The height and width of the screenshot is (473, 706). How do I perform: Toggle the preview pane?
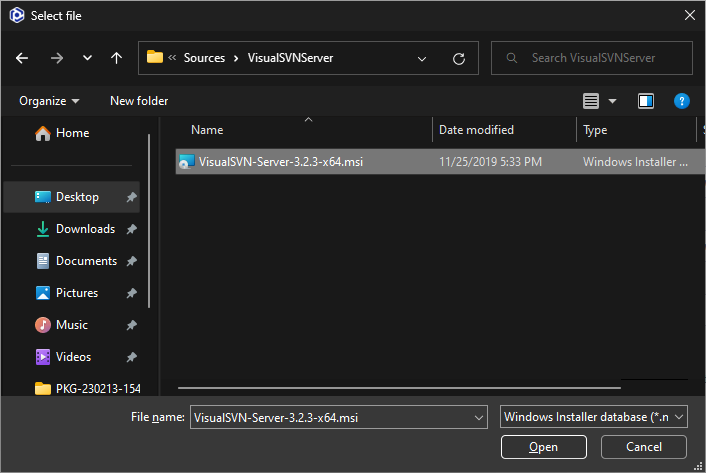(646, 101)
